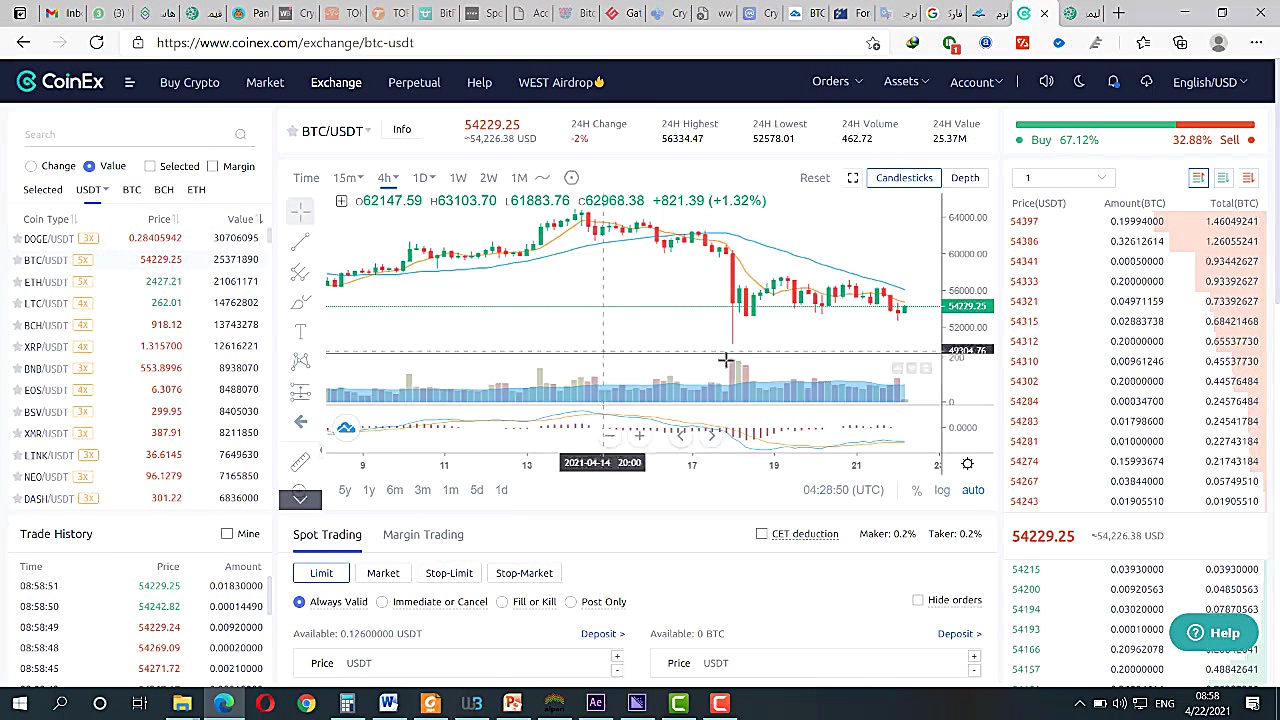
Task: Open chart settings gear icon
Action: click(967, 464)
